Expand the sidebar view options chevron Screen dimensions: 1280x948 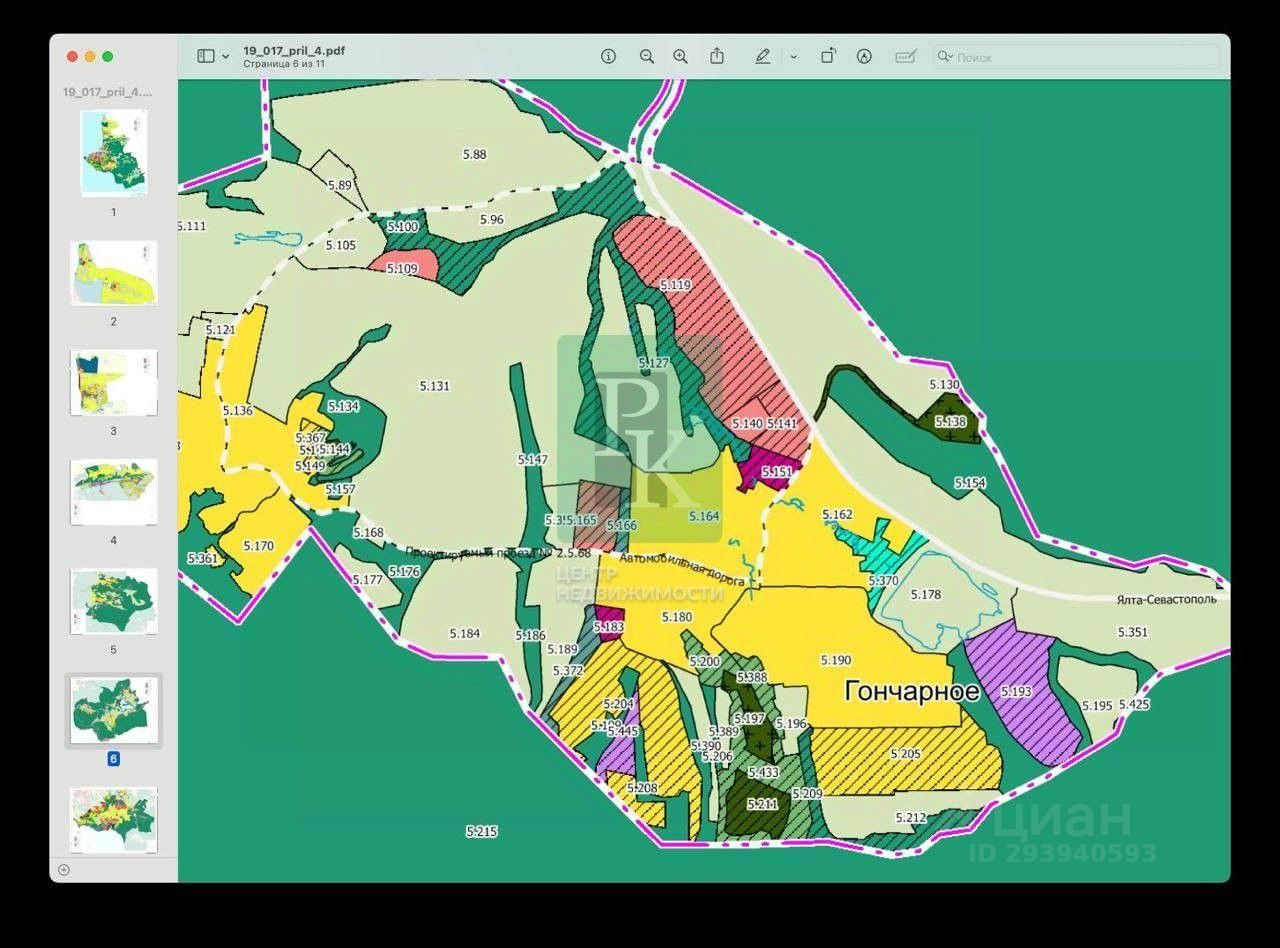pos(226,57)
